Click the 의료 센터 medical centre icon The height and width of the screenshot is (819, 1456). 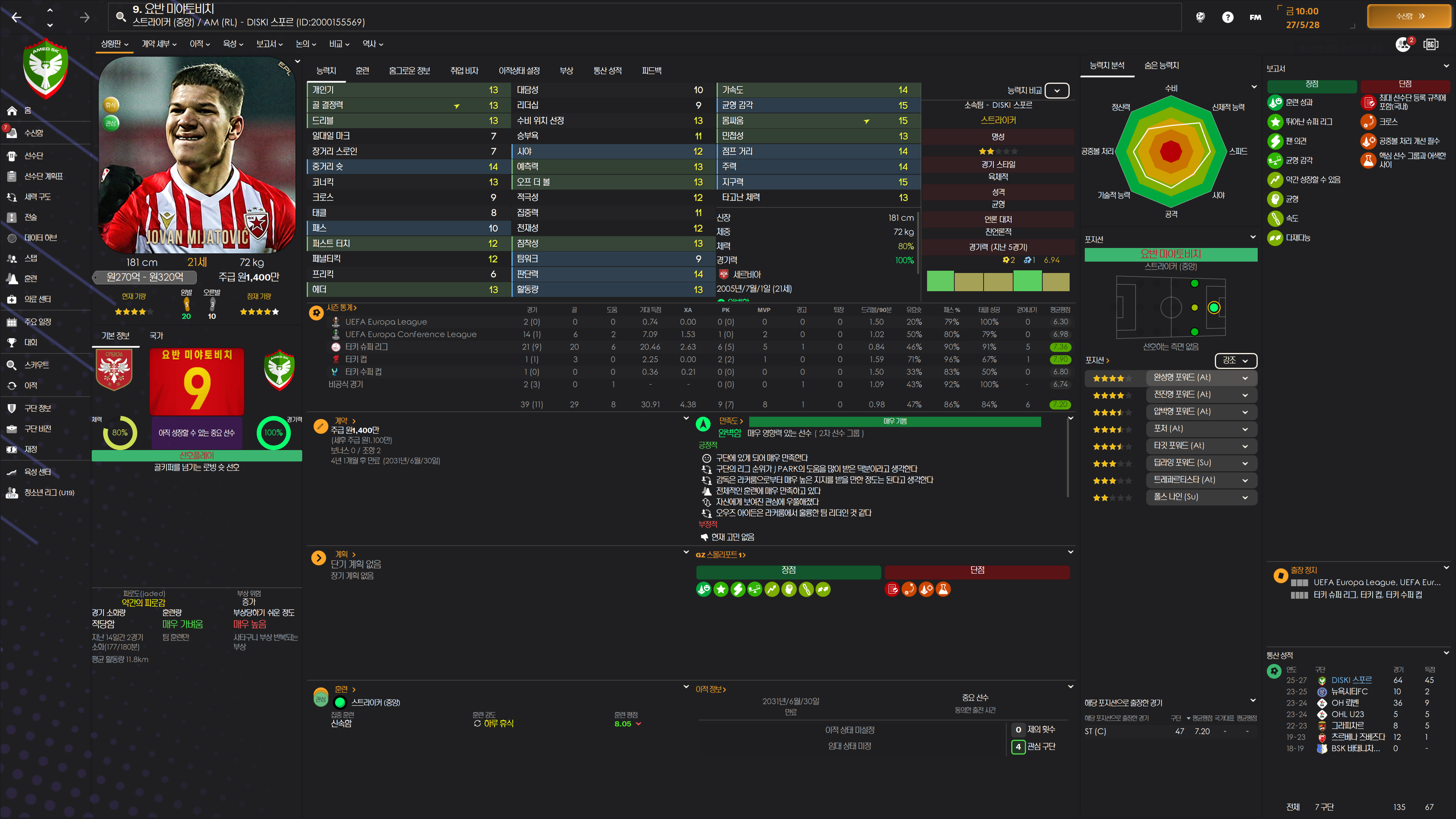tap(12, 299)
